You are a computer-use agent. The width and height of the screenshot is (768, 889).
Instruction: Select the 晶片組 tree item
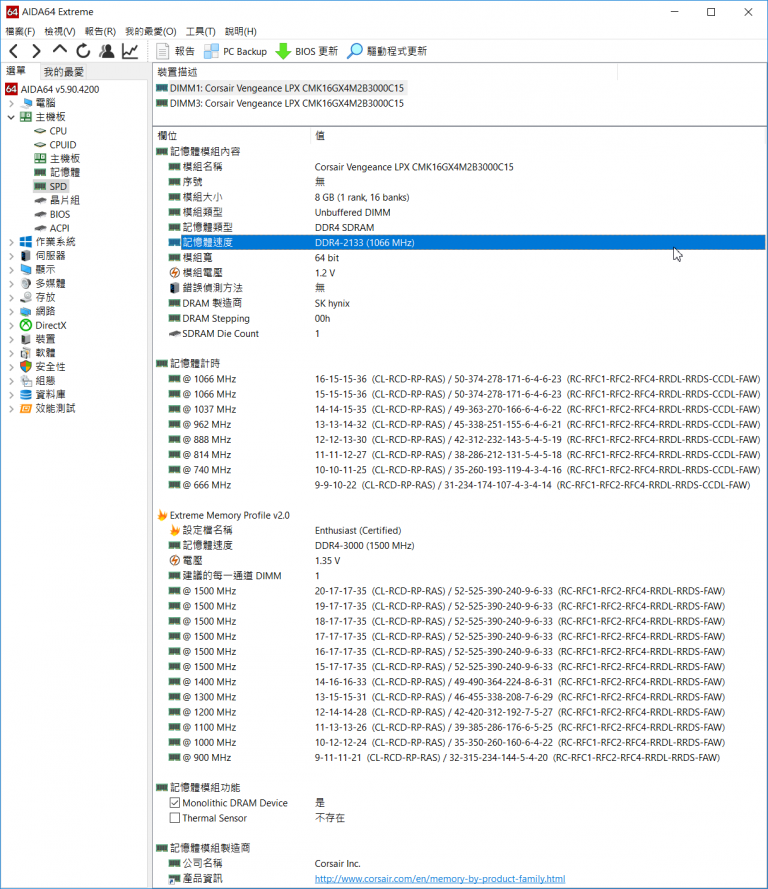tap(65, 200)
